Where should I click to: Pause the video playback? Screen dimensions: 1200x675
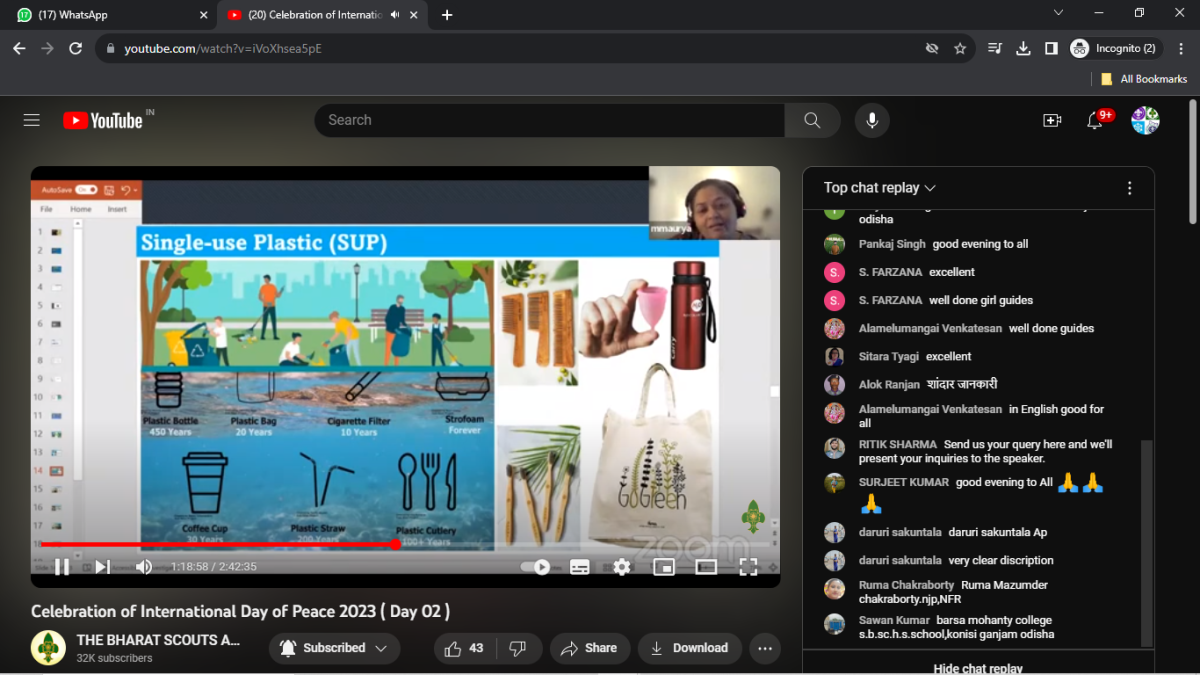point(62,567)
